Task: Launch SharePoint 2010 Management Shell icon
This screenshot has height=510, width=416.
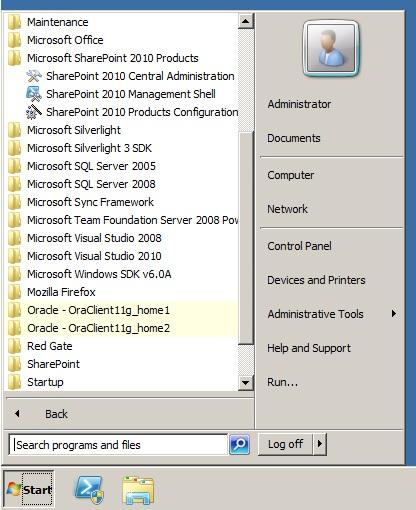Action: 34,94
